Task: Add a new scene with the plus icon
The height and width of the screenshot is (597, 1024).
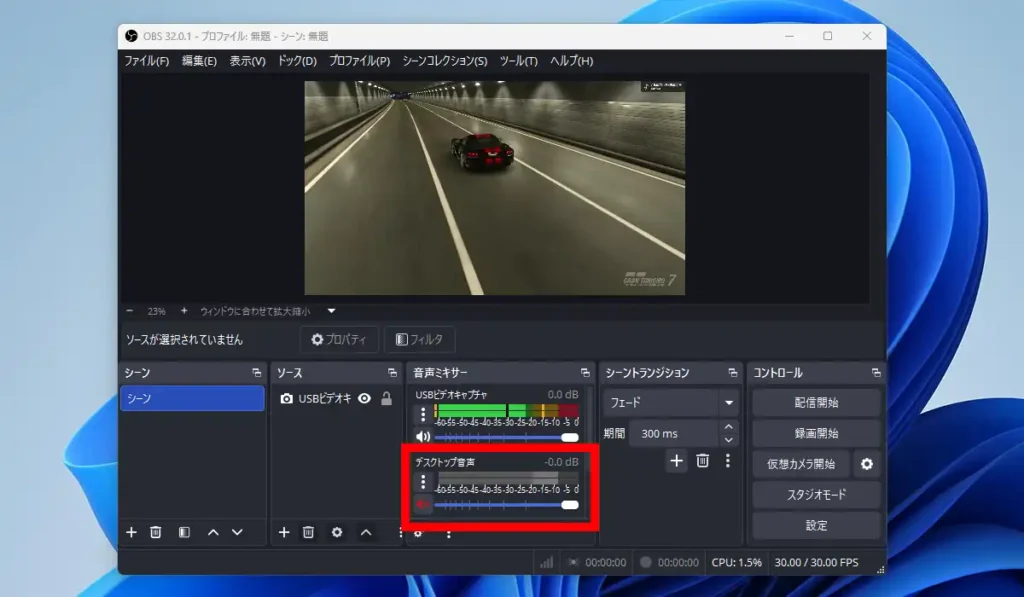Action: pyautogui.click(x=131, y=532)
